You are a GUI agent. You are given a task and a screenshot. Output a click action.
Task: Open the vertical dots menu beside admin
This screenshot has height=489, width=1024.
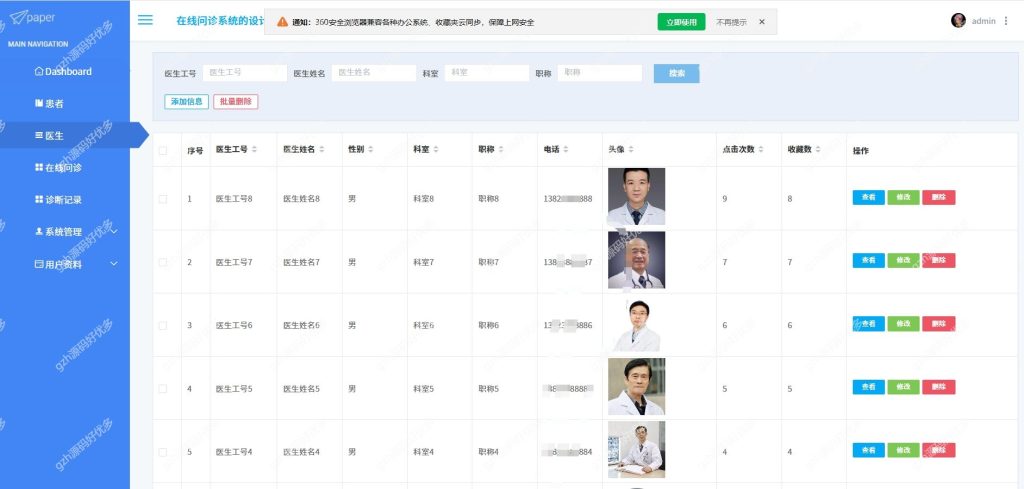(x=1006, y=21)
